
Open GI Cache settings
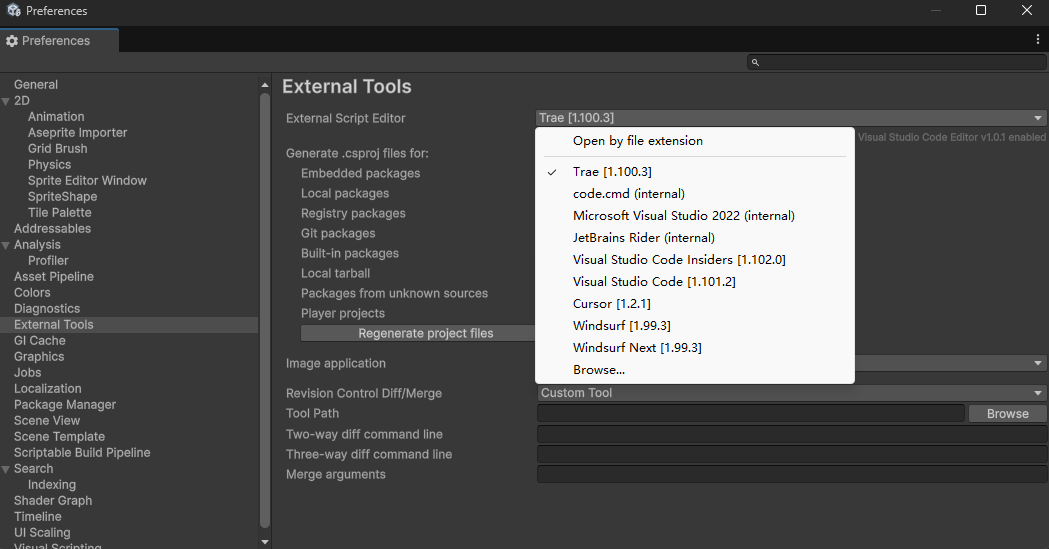click(39, 341)
